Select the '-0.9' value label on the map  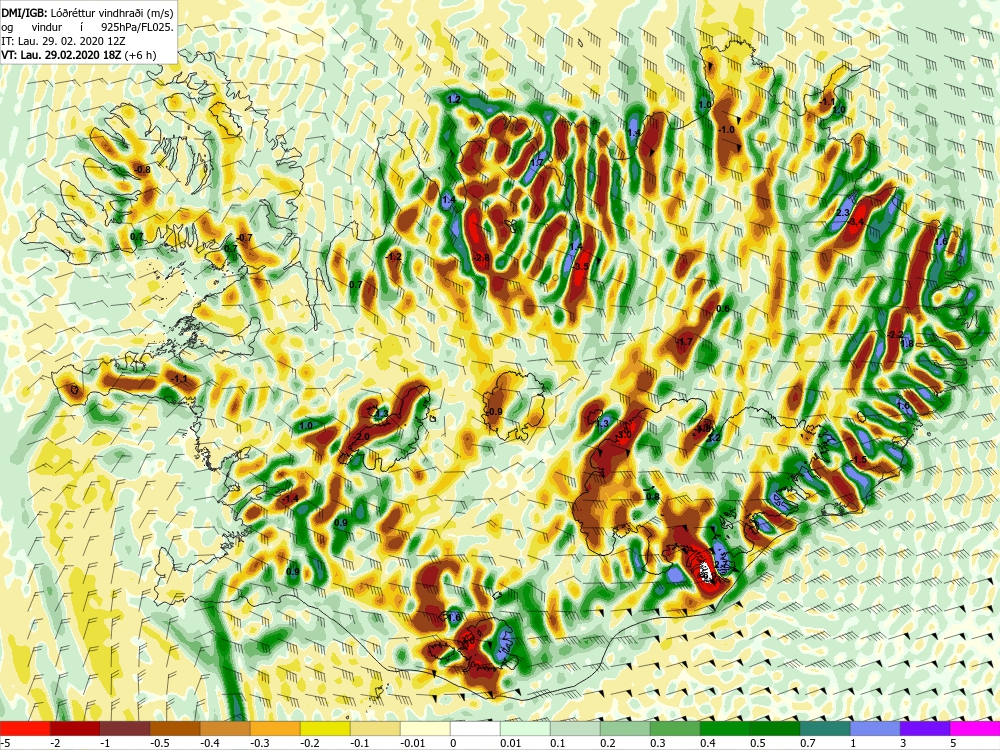[x=494, y=411]
